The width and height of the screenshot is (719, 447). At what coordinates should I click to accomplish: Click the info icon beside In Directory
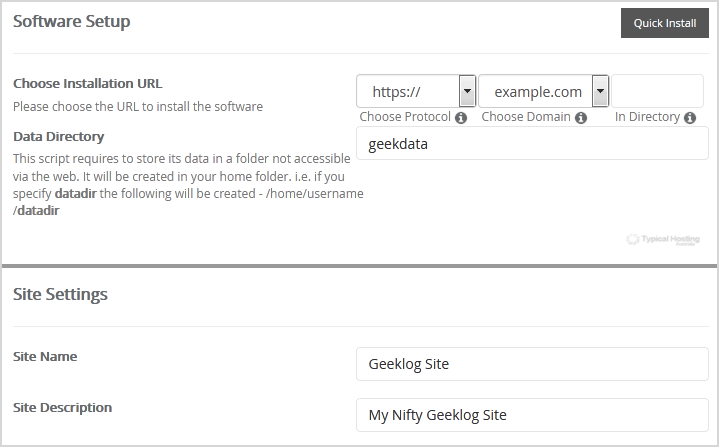pos(690,117)
